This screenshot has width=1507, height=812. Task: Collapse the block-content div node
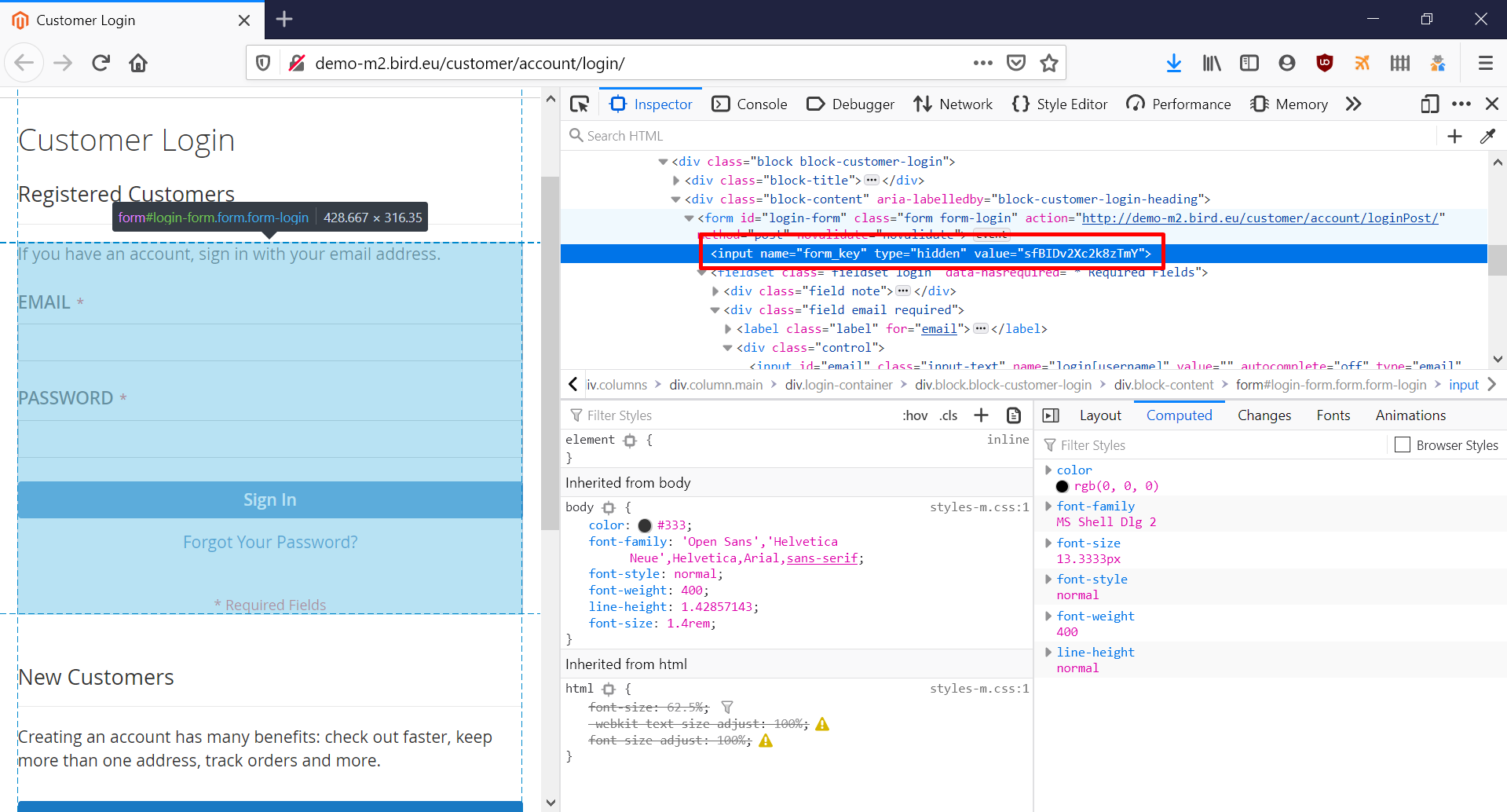click(676, 199)
